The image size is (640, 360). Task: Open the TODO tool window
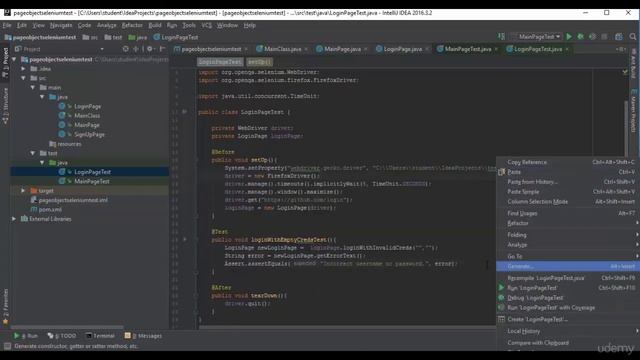click(x=62, y=336)
